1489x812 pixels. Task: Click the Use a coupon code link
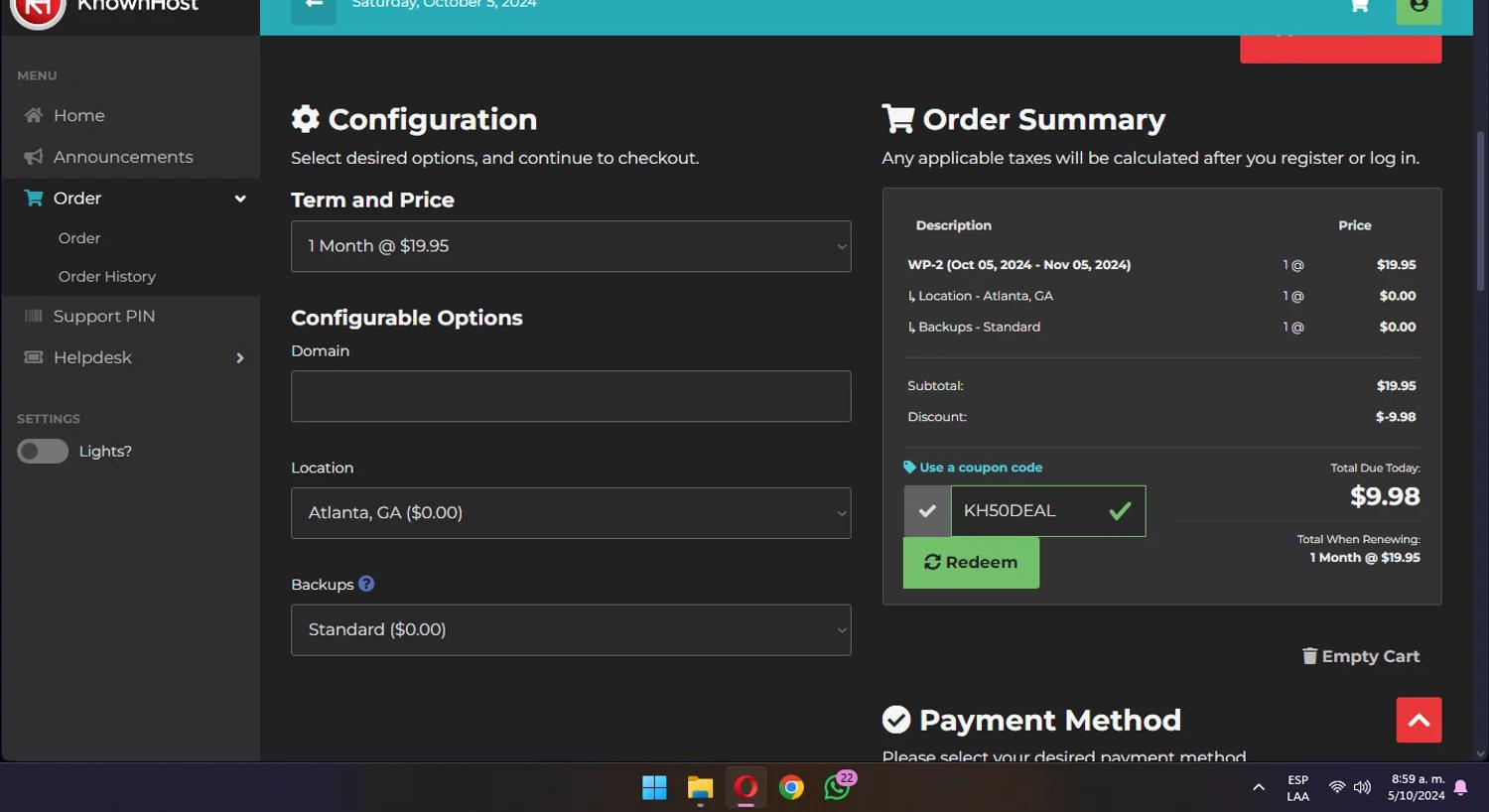tap(973, 468)
